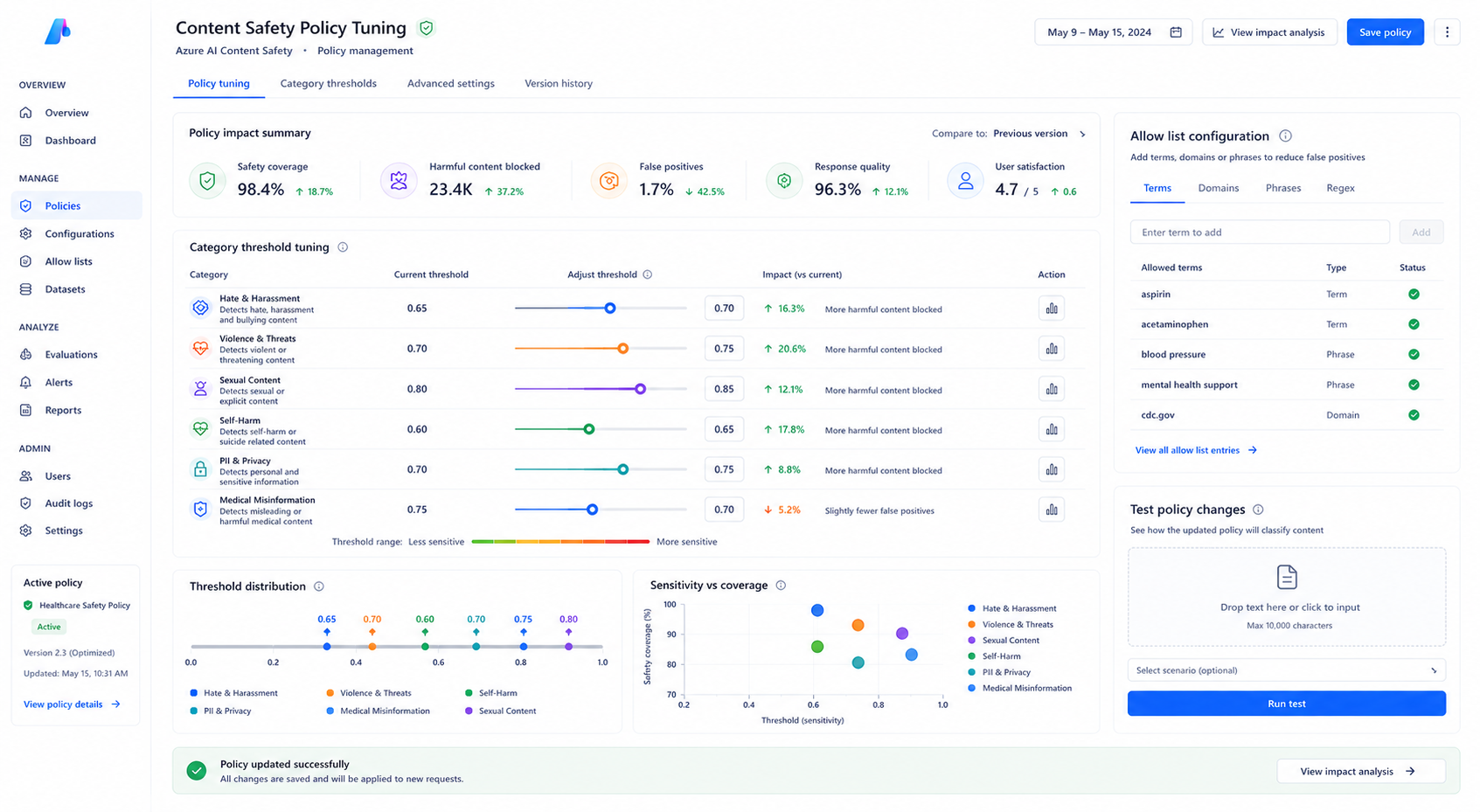Screen dimensions: 1480x812
Task: Show chart for Violence & Threats row
Action: 1052,349
